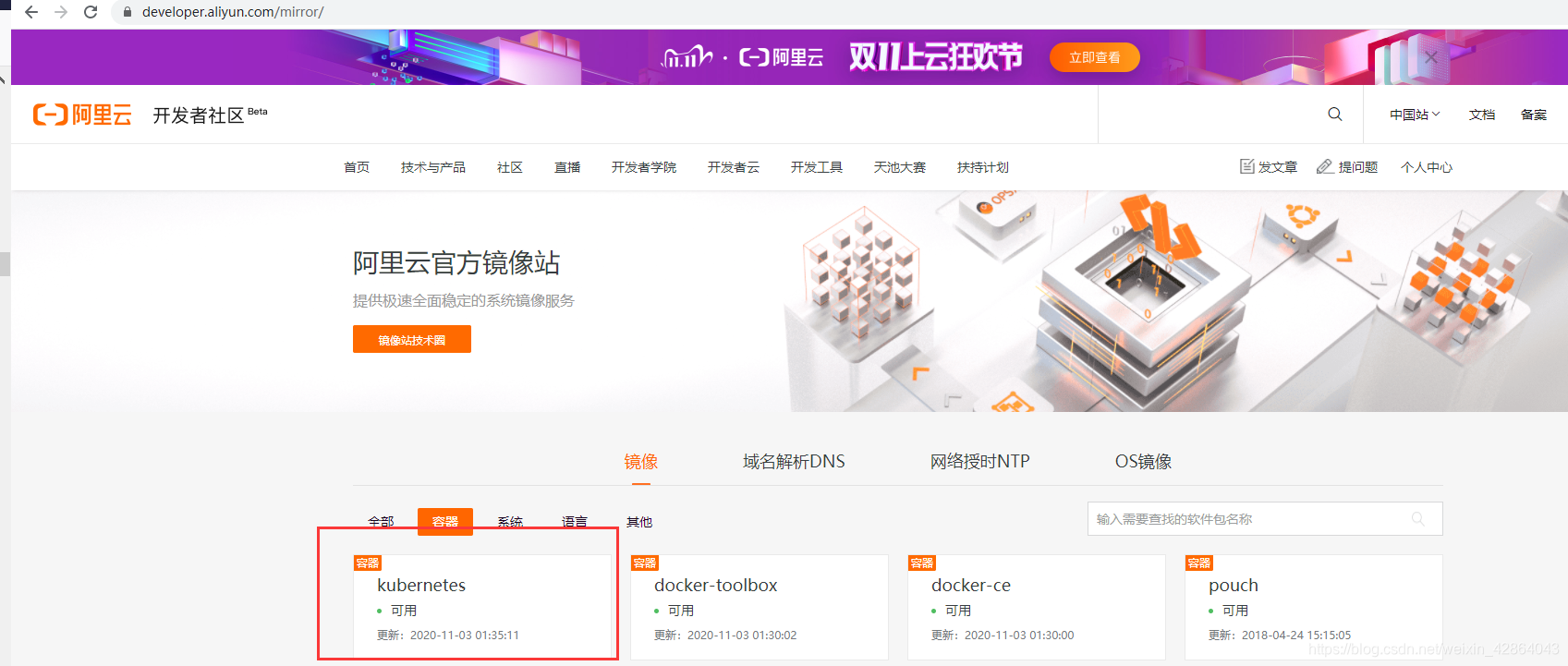Click the 阿里云官方镜像站 heading
Screen dimensions: 1568x666
456,263
